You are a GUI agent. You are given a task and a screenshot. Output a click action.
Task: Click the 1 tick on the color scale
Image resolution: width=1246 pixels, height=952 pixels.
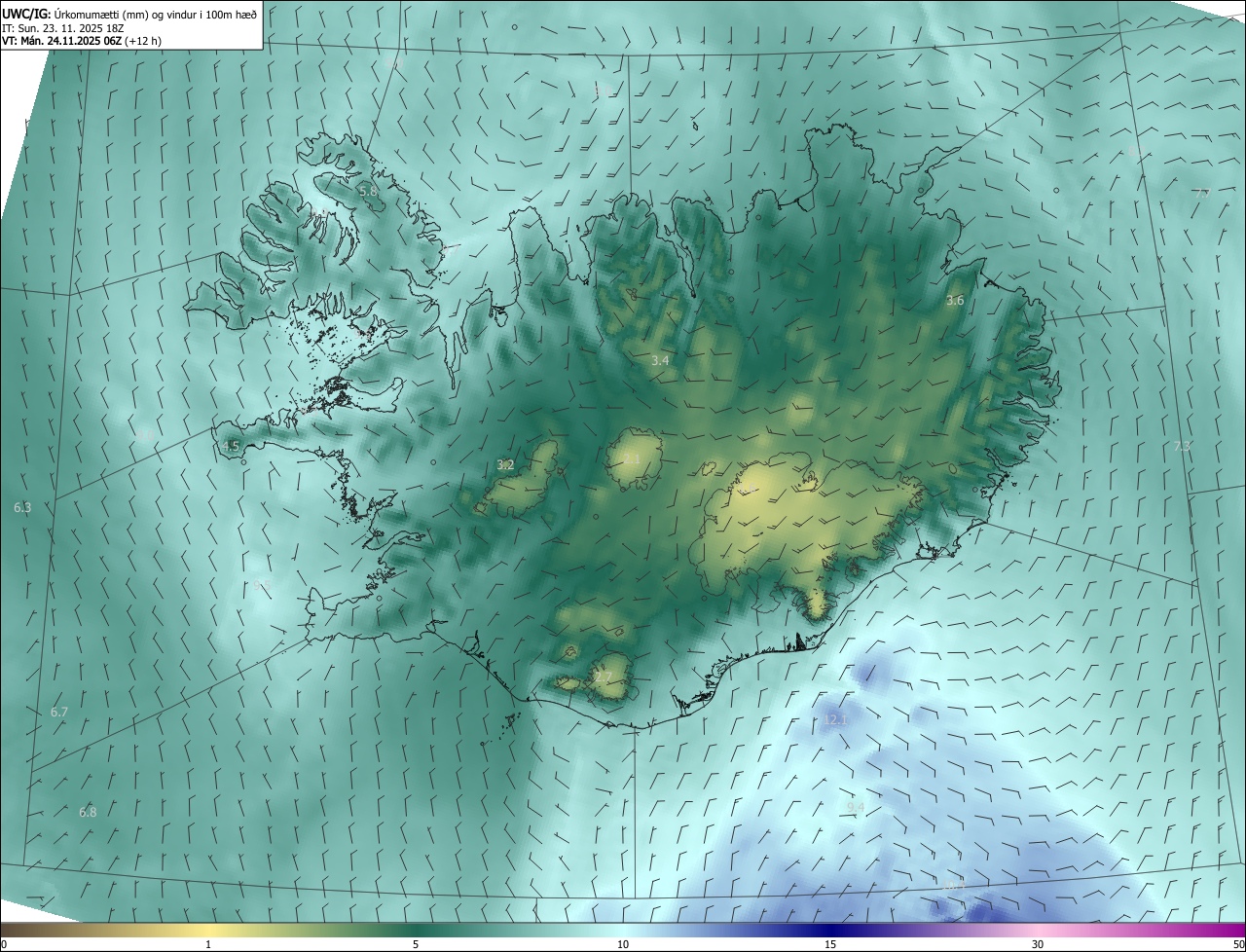[208, 944]
